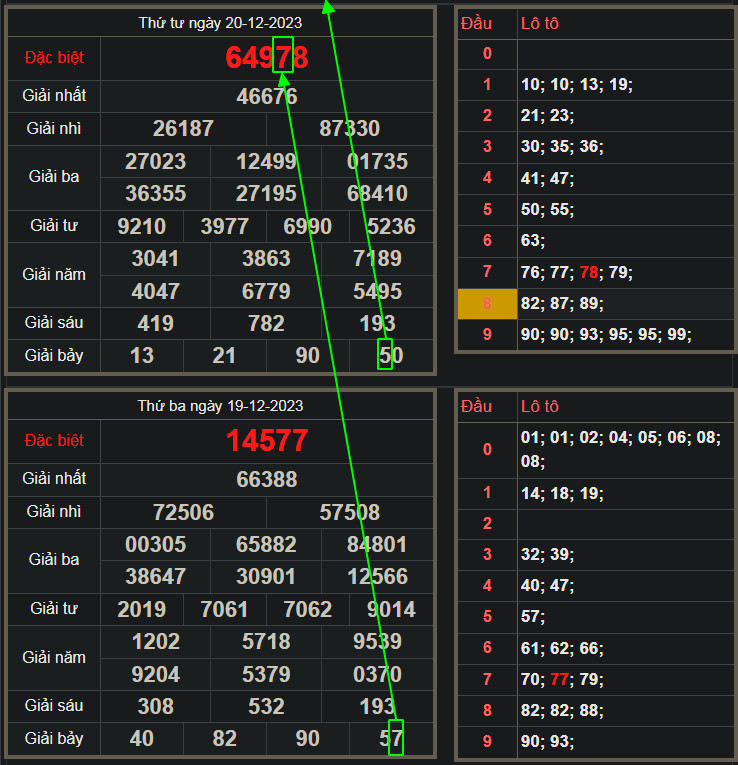Image resolution: width=738 pixels, height=765 pixels.
Task: Select fifth prize number 6779
Action: 266,291
